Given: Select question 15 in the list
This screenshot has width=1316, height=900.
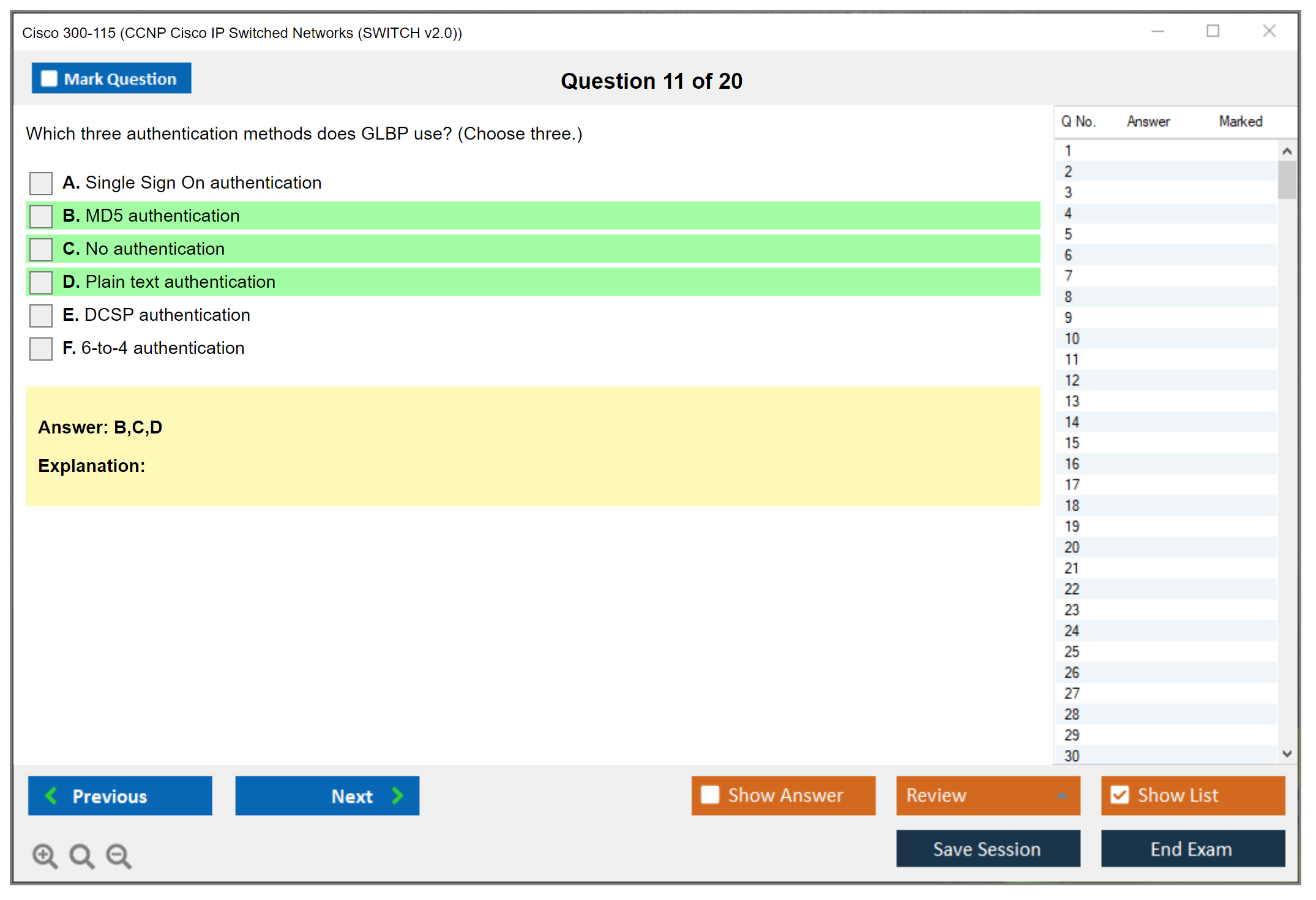Looking at the screenshot, I should click(x=1072, y=443).
